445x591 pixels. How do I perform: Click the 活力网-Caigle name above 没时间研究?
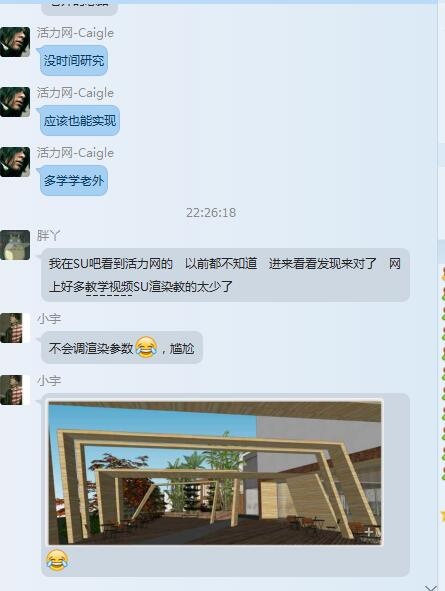coord(75,33)
